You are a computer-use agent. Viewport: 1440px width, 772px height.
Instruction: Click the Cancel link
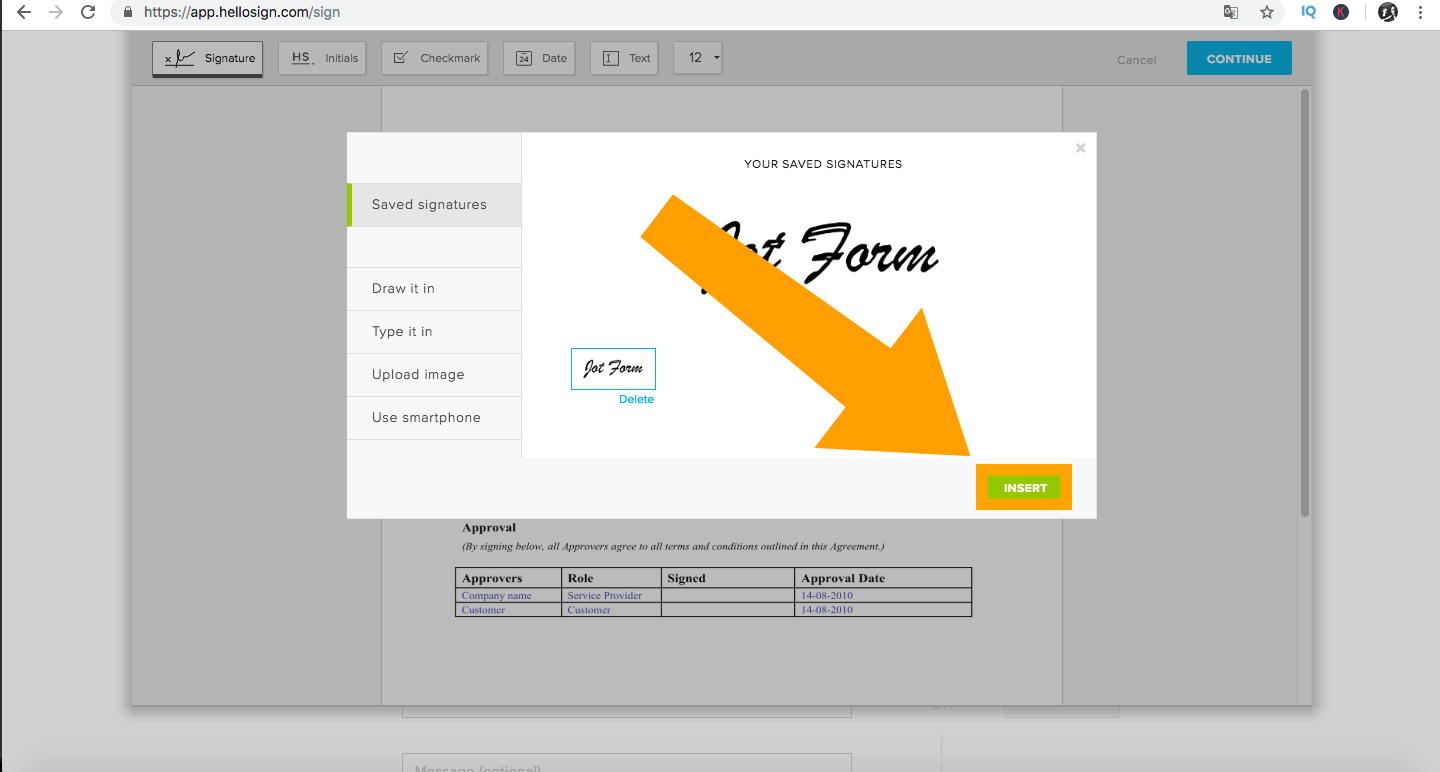point(1136,60)
